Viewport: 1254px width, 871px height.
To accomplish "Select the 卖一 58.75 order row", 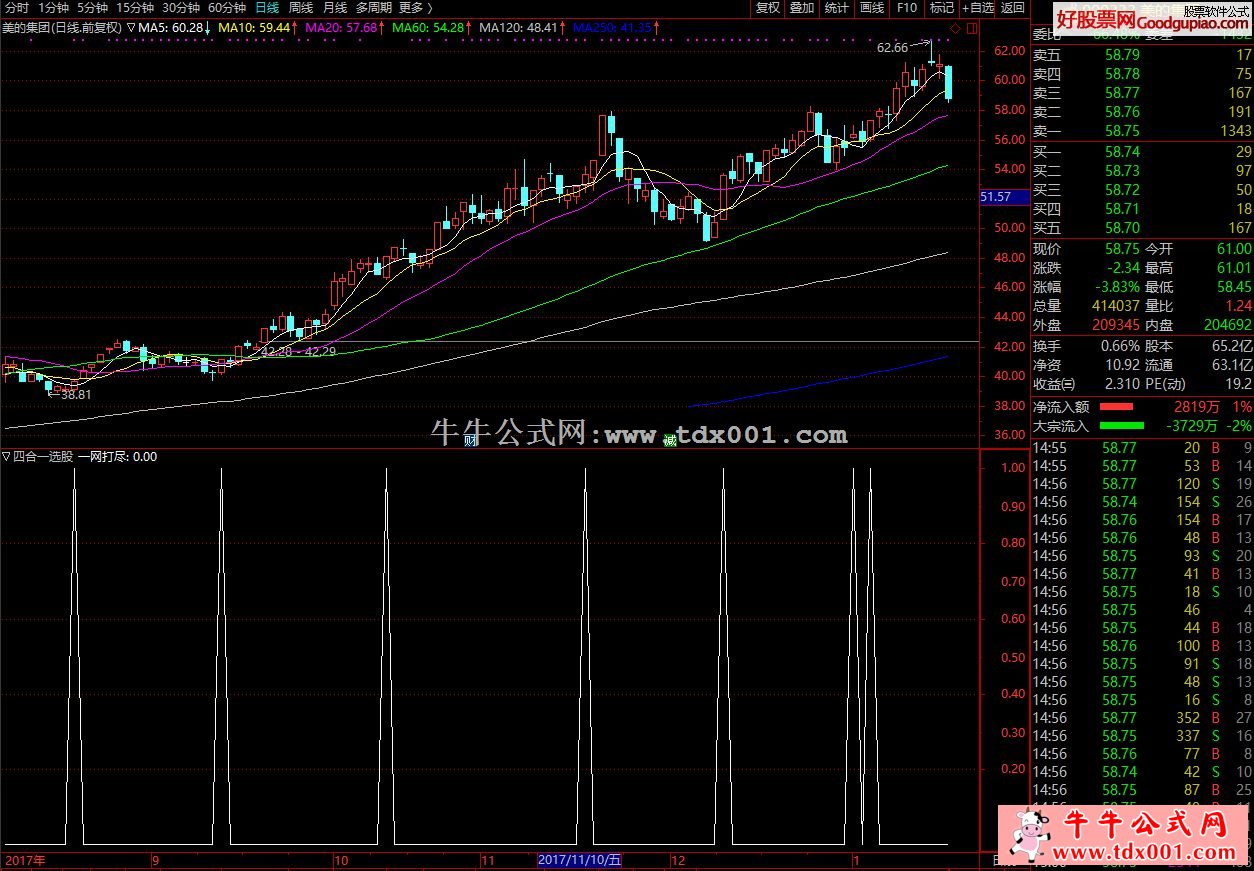I will [1142, 131].
